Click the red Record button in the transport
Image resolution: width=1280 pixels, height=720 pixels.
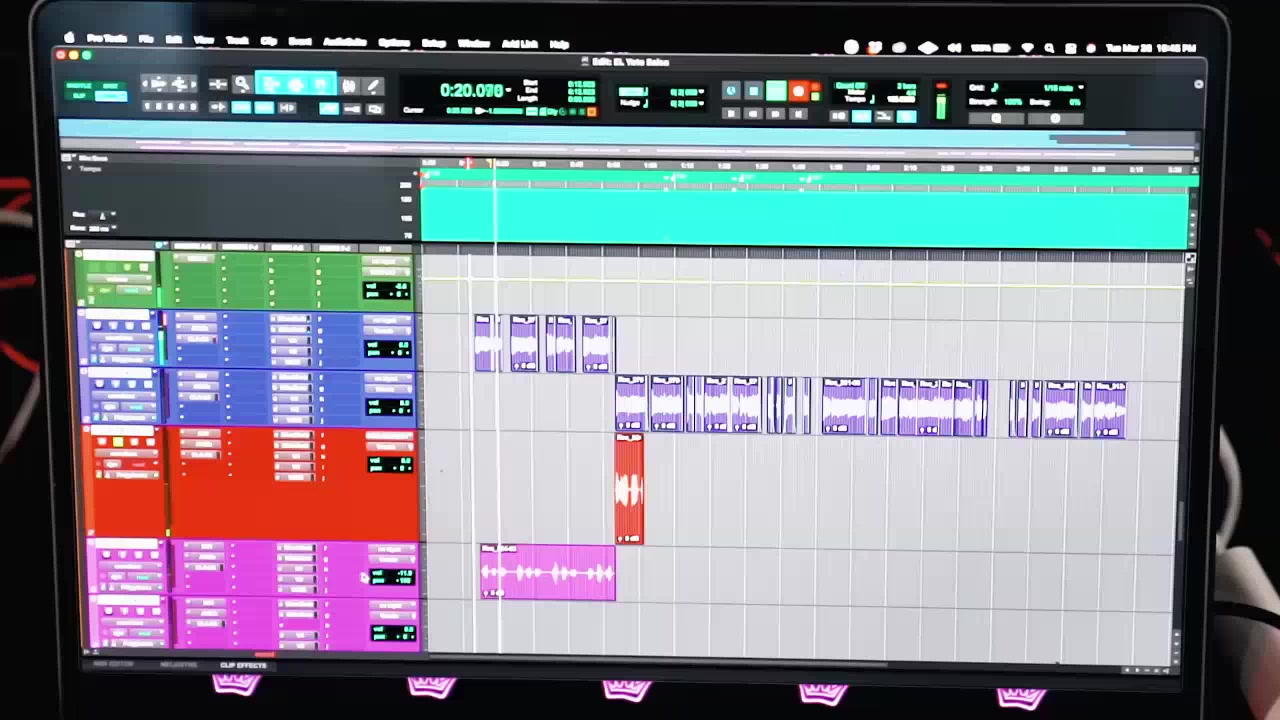(x=798, y=92)
